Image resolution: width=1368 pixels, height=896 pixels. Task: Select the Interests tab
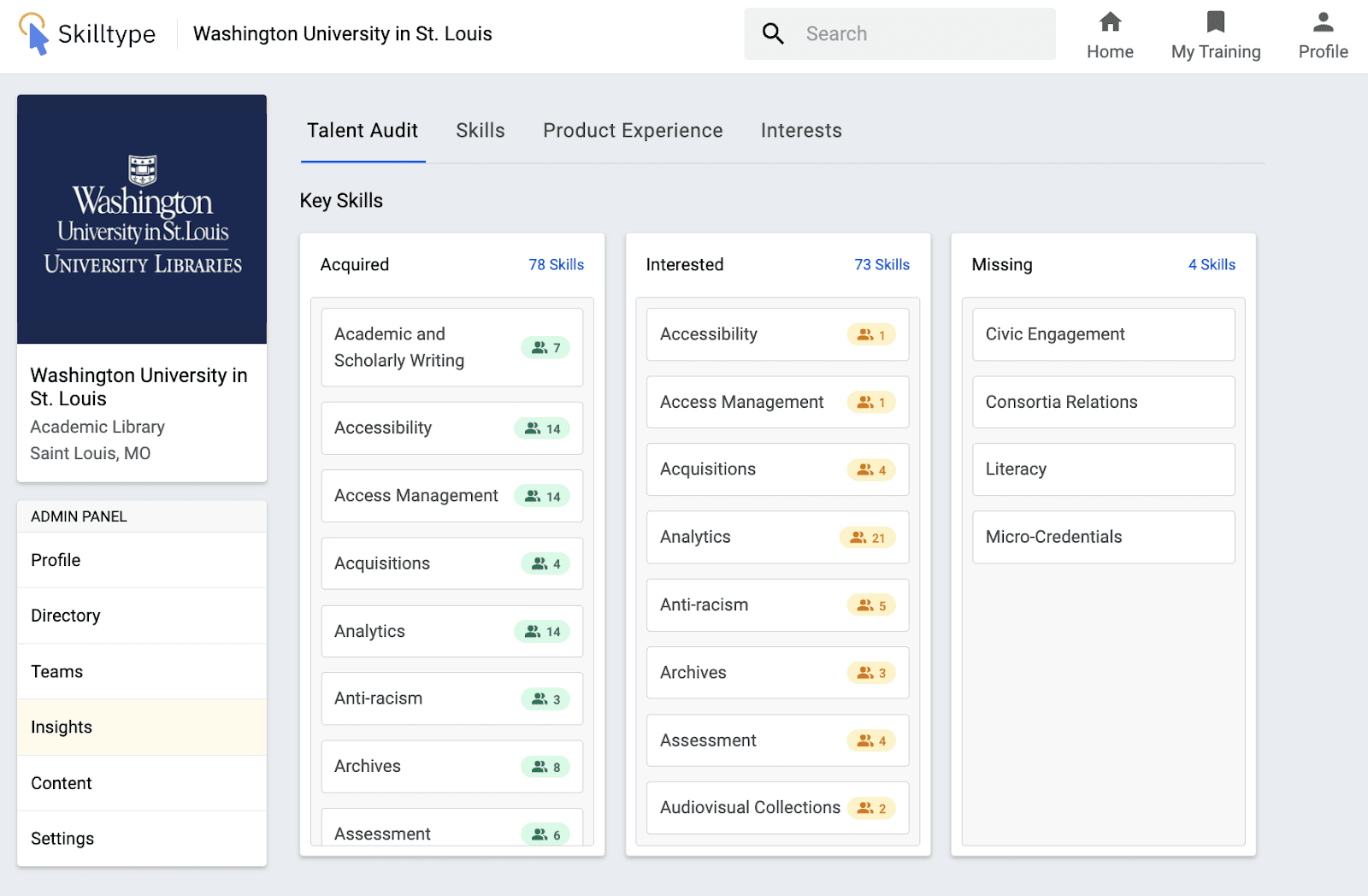point(801,131)
